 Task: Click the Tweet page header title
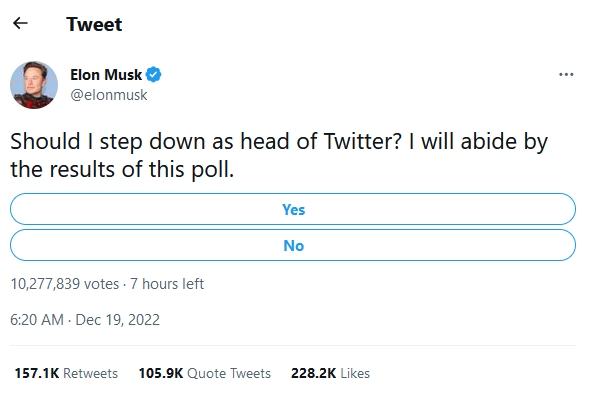click(x=94, y=24)
